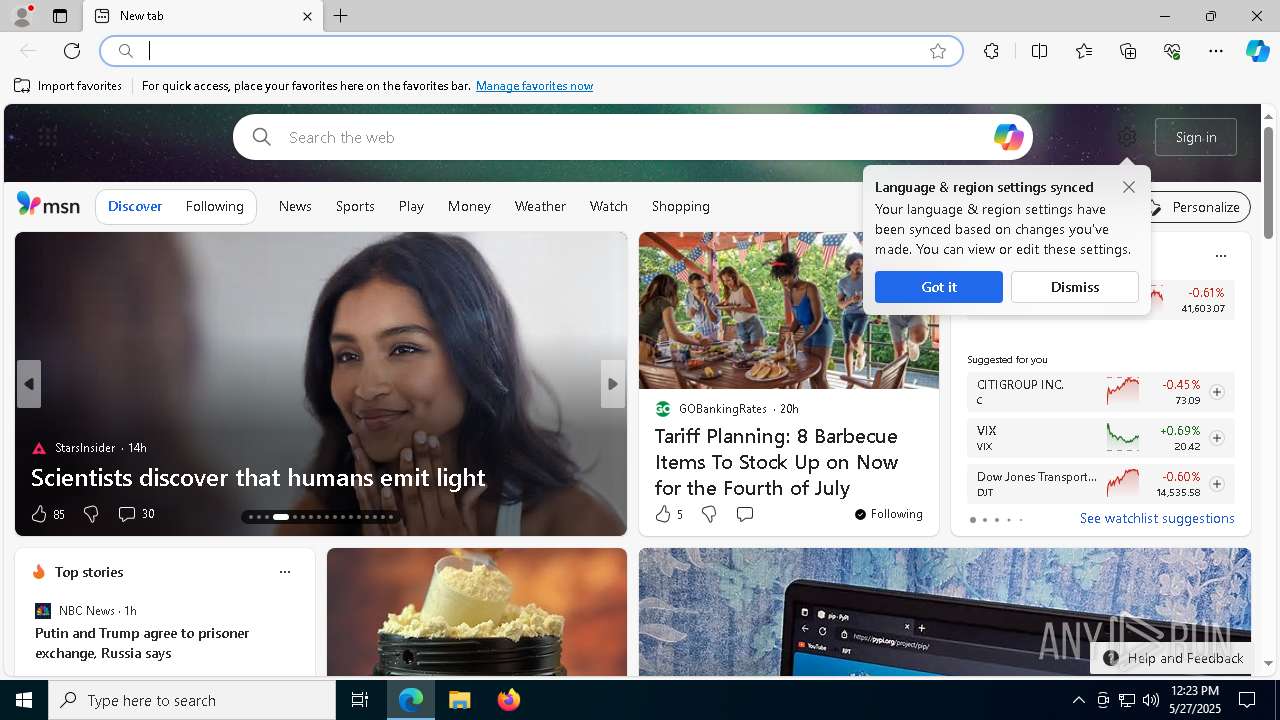Open the Watch section
The height and width of the screenshot is (720, 1280).
[x=608, y=206]
